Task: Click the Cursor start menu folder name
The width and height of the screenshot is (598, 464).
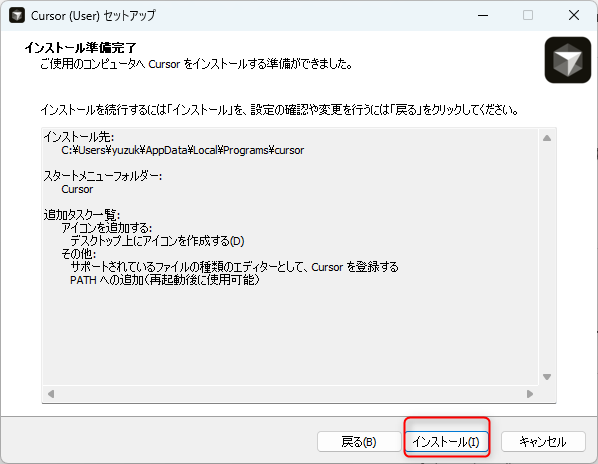Action: pos(77,189)
